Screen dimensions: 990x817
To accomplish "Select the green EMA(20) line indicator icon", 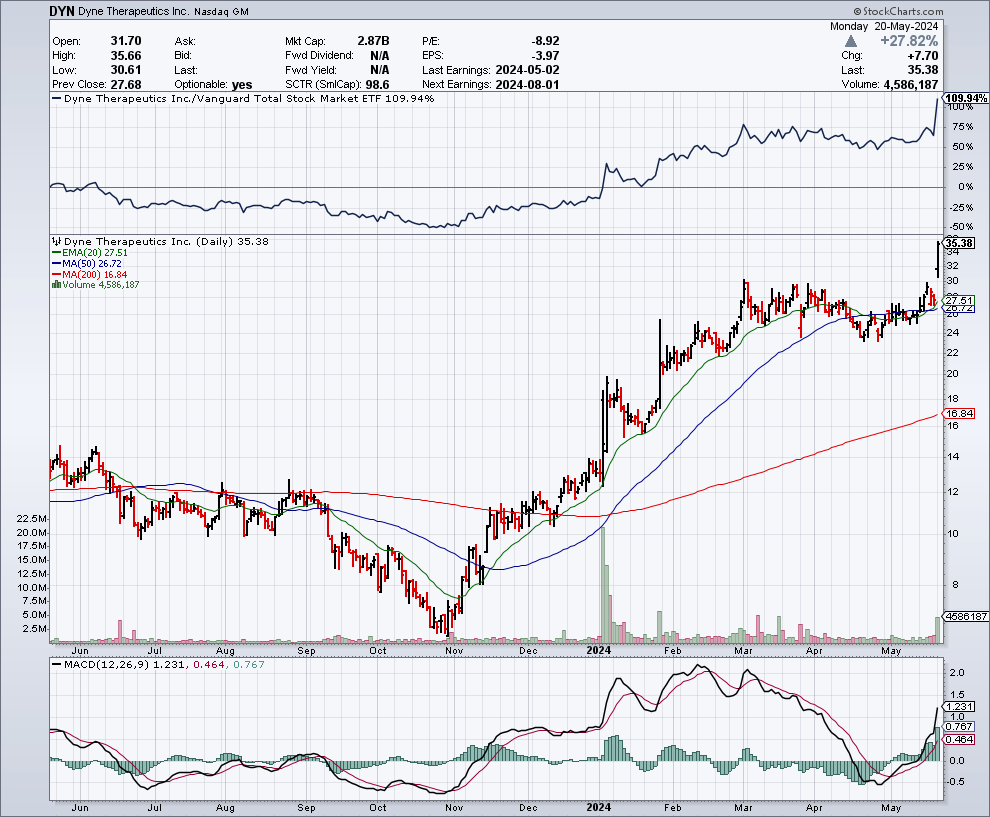I will [59, 253].
